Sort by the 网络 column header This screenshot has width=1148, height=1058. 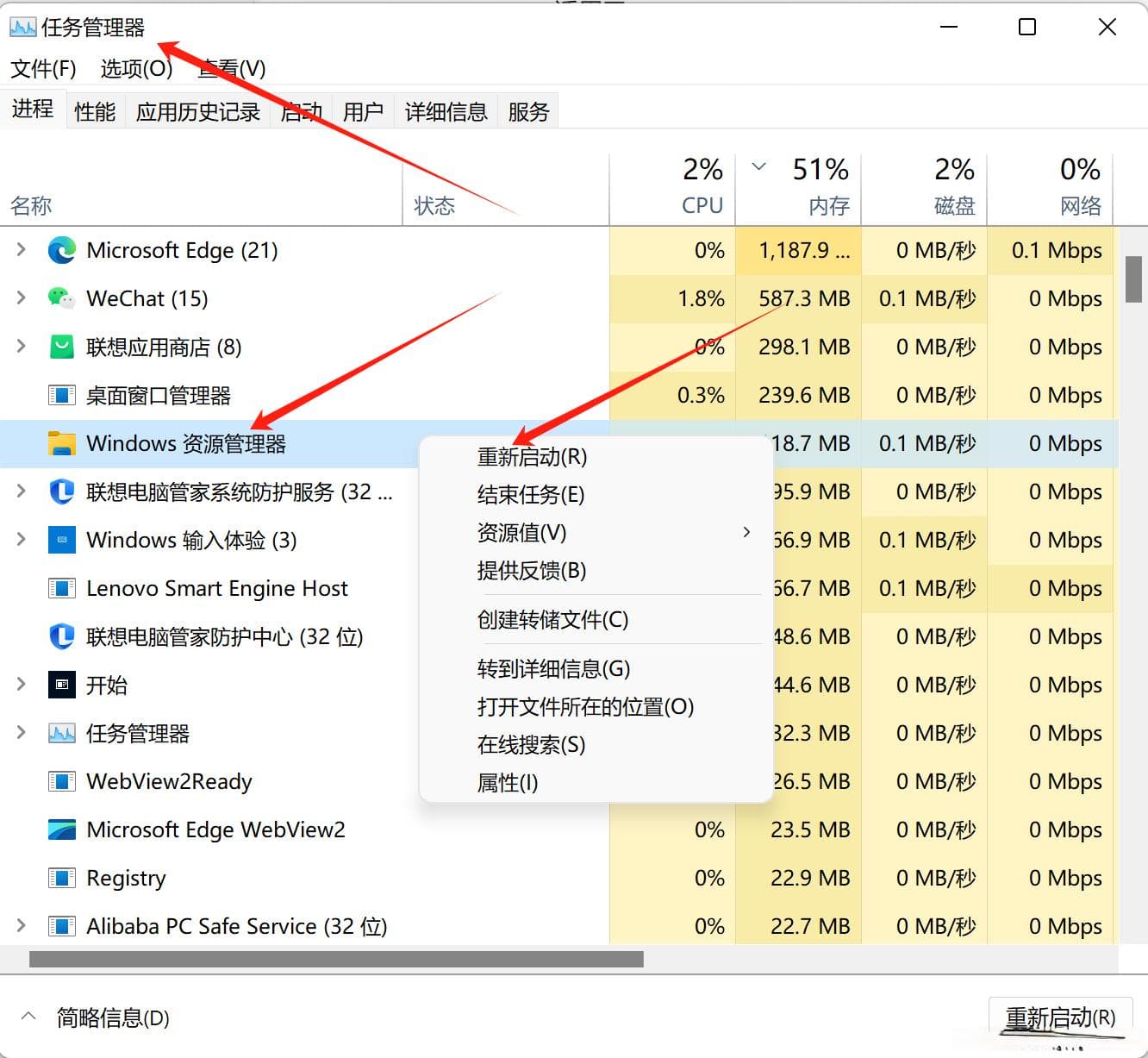1050,189
